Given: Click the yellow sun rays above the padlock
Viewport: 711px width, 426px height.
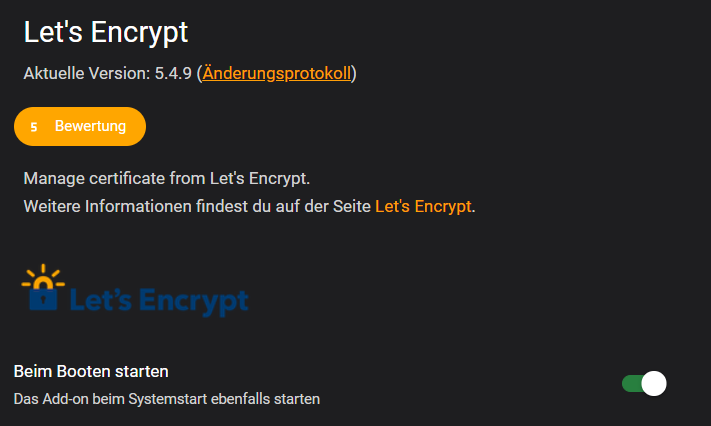Looking at the screenshot, I should pos(43,275).
